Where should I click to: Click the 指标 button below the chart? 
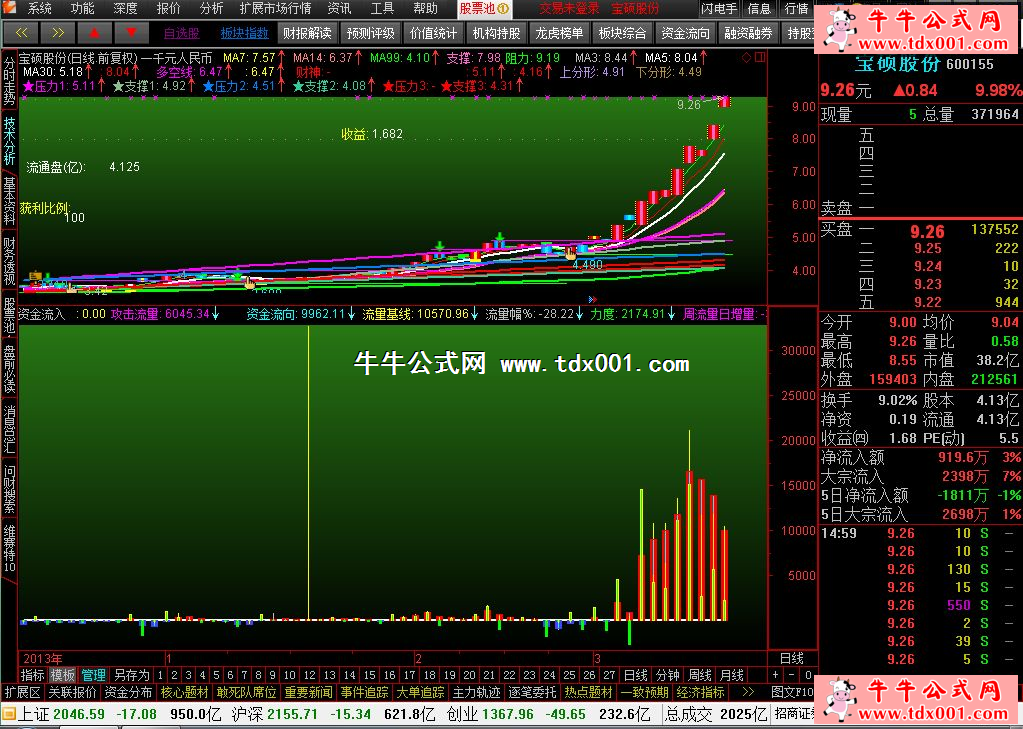[x=33, y=675]
